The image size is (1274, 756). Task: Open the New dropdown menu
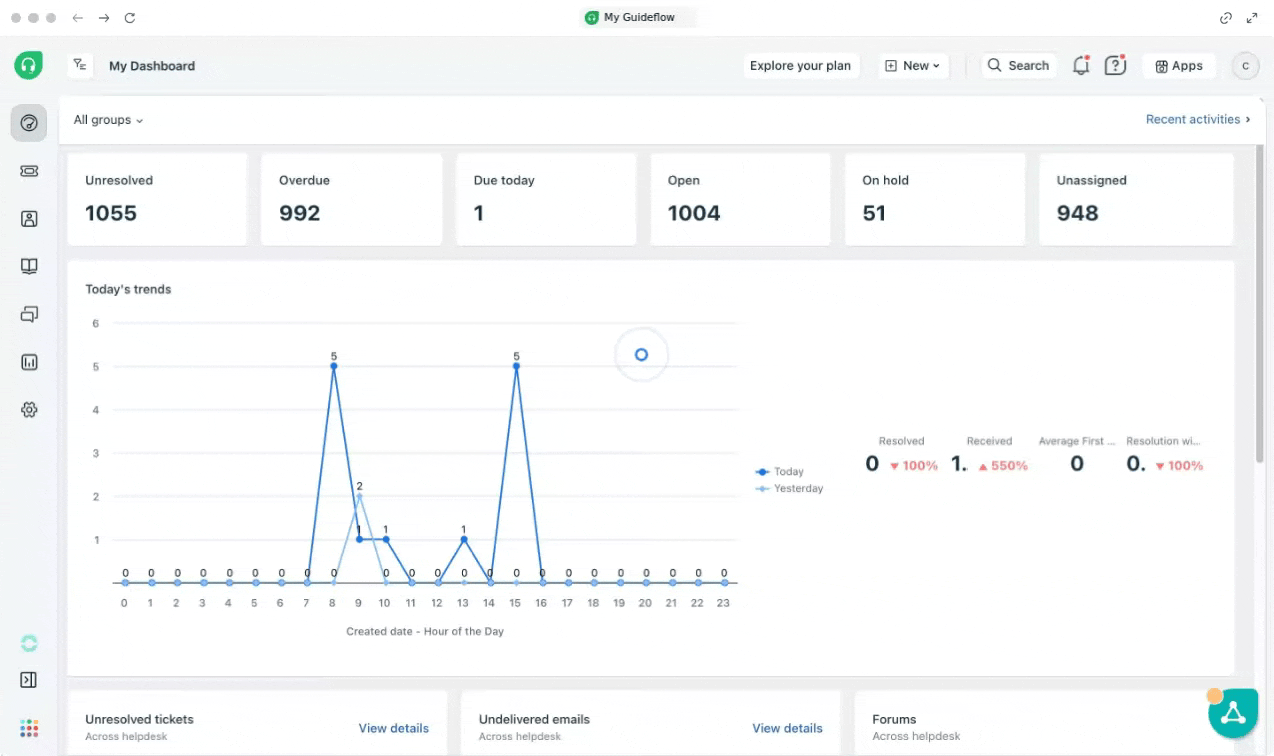pyautogui.click(x=913, y=66)
